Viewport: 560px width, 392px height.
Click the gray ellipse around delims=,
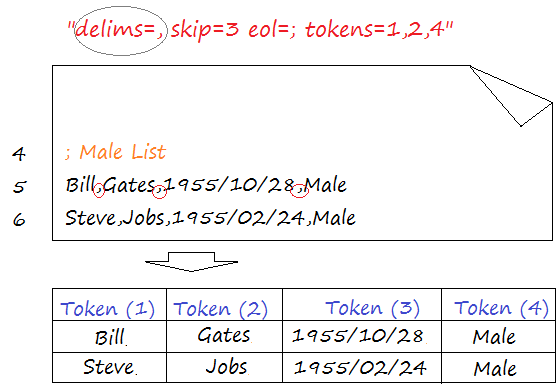121,31
